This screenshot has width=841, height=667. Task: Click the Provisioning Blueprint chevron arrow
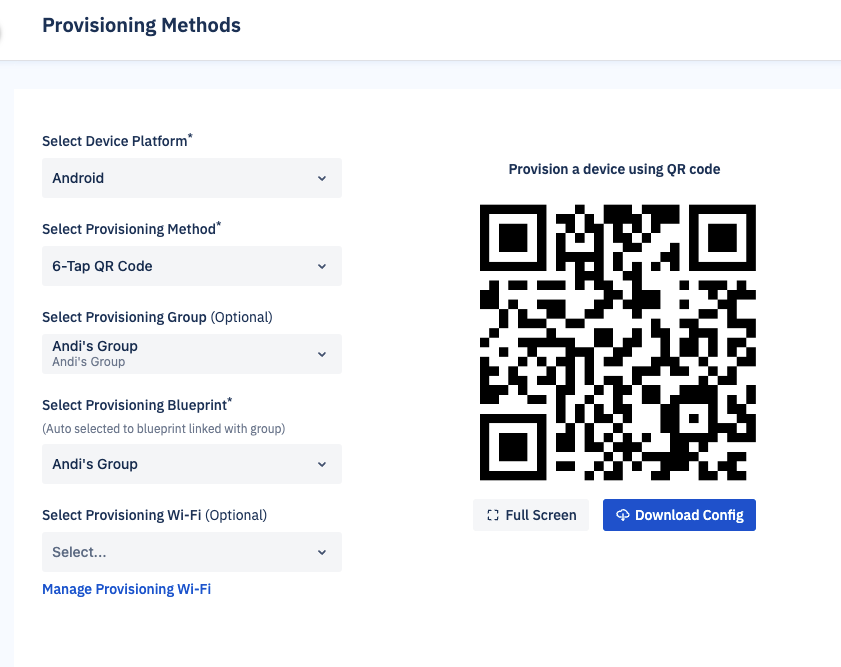click(322, 464)
